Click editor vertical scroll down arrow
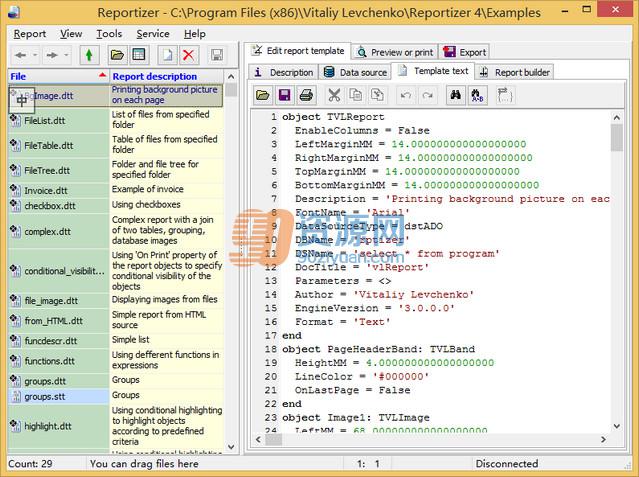Viewport: 639px width, 477px height. click(617, 426)
